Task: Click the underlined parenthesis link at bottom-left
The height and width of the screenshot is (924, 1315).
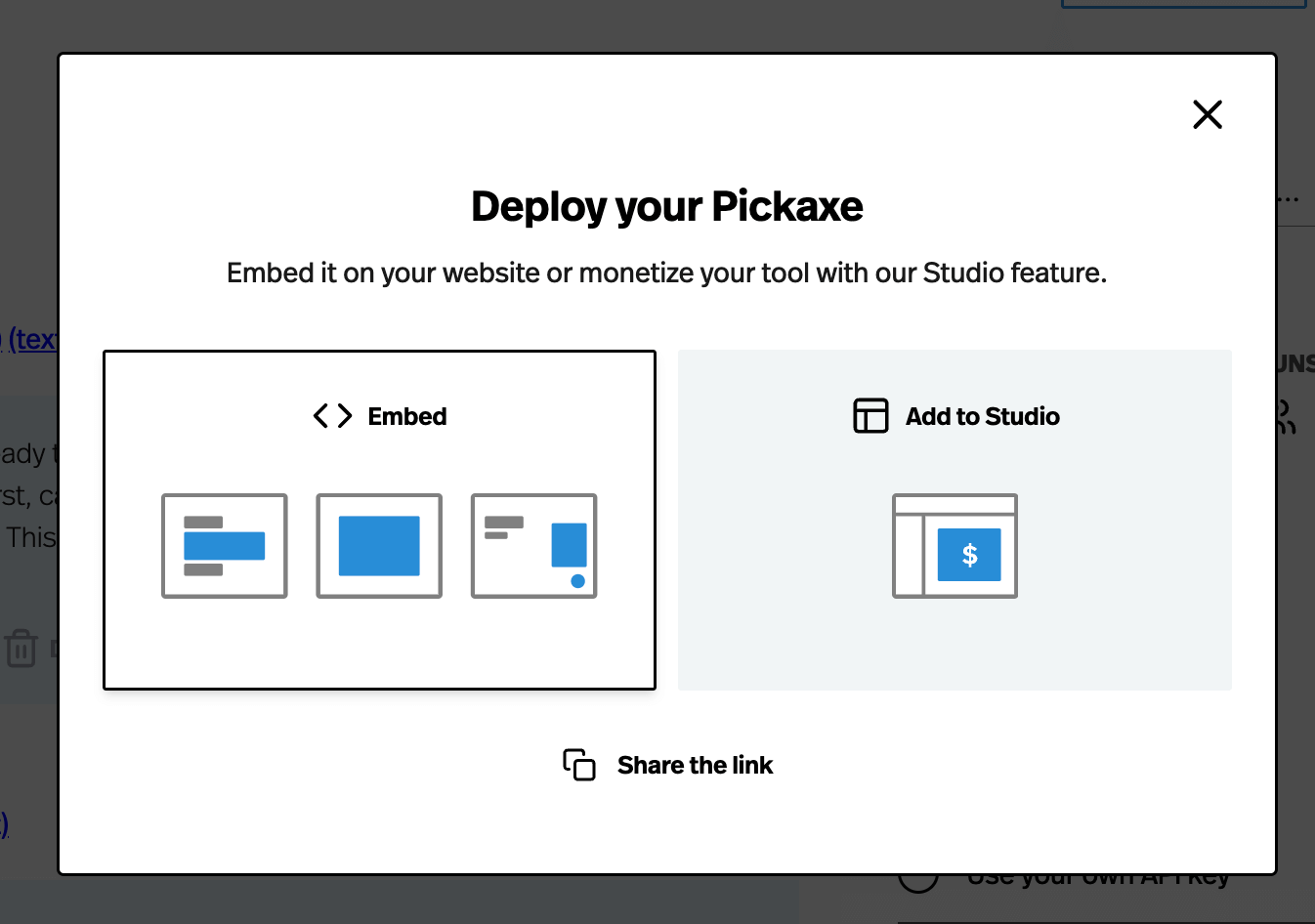Action: coord(5,824)
